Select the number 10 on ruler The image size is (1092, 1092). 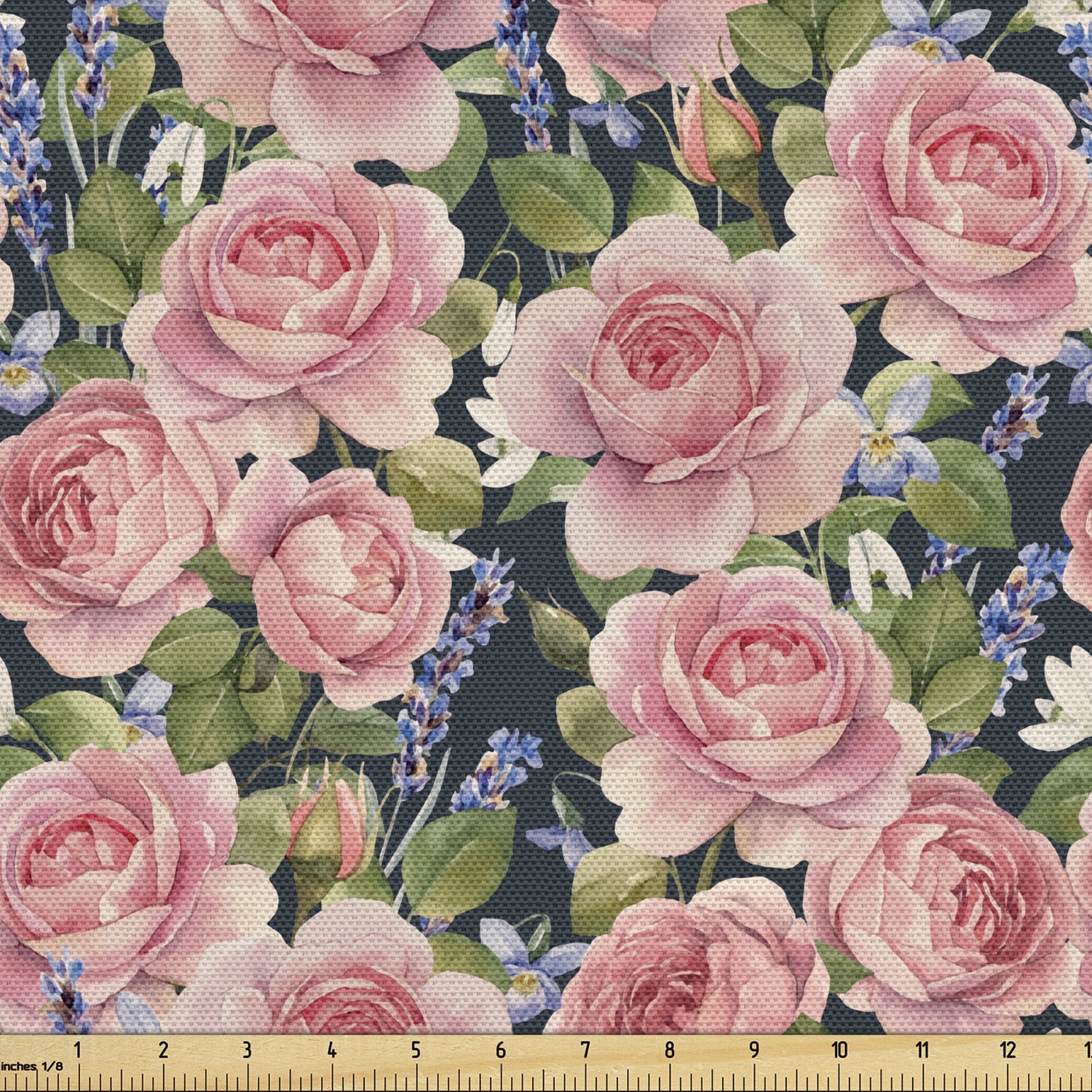(x=839, y=1050)
